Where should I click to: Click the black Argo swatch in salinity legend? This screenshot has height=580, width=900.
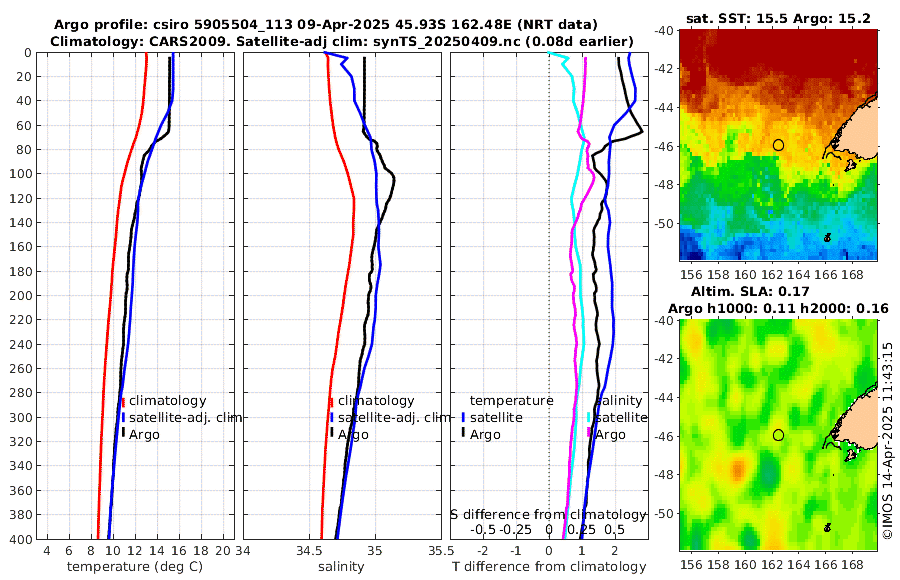pyautogui.click(x=331, y=433)
